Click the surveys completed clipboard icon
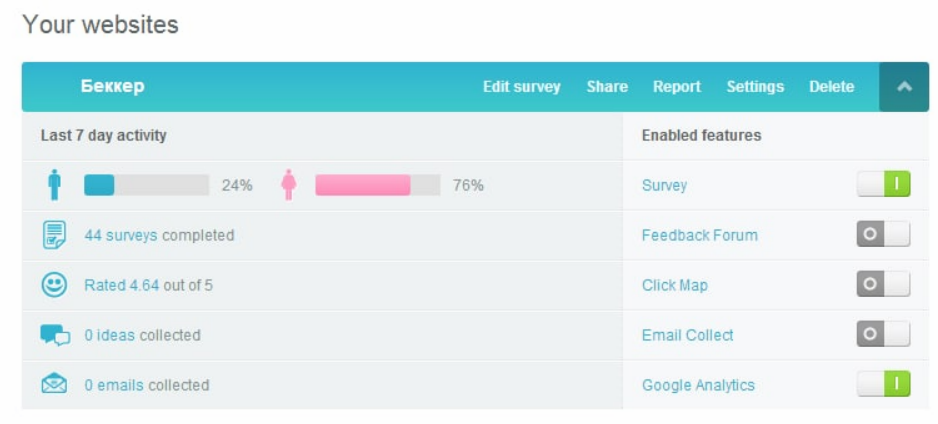The height and width of the screenshot is (424, 938). 54,235
